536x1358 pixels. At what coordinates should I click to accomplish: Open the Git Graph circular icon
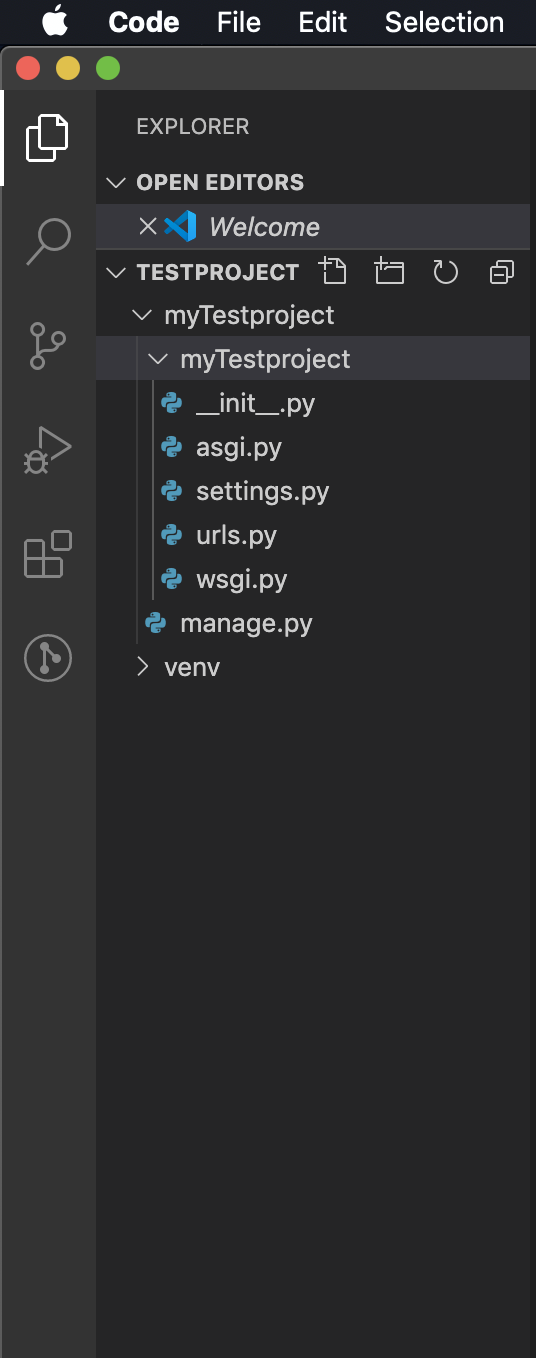(x=48, y=658)
